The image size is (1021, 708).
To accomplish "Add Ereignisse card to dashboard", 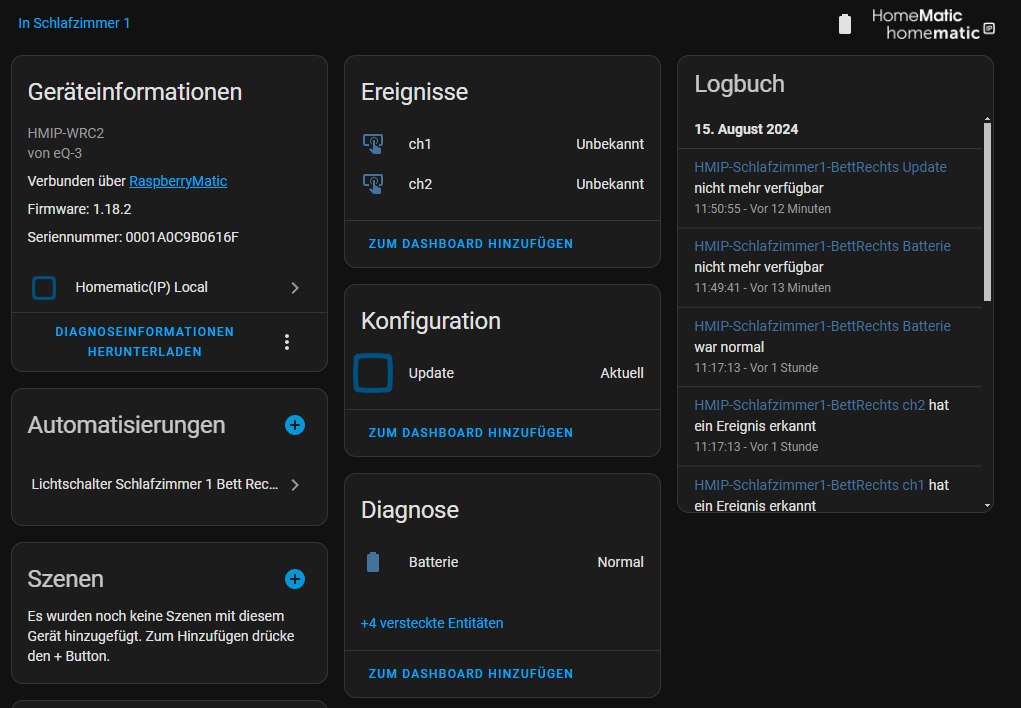I will pyautogui.click(x=471, y=244).
